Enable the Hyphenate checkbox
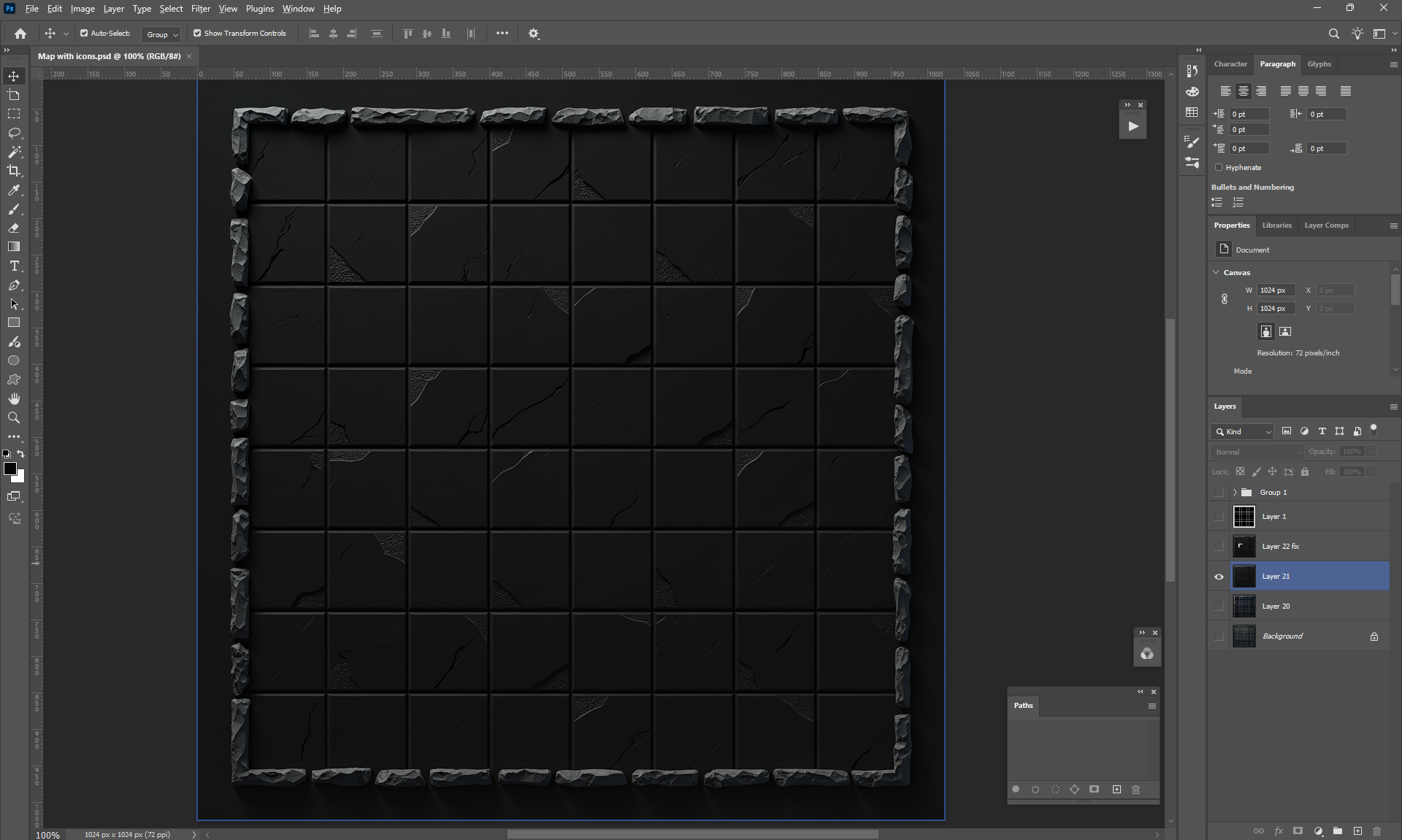 [x=1219, y=167]
